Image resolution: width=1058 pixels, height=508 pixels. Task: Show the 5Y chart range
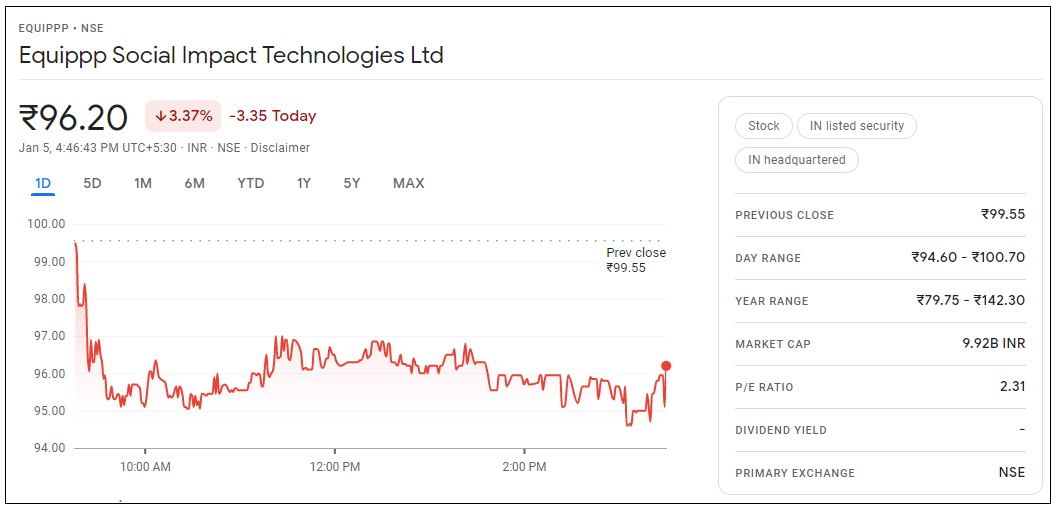click(x=352, y=184)
